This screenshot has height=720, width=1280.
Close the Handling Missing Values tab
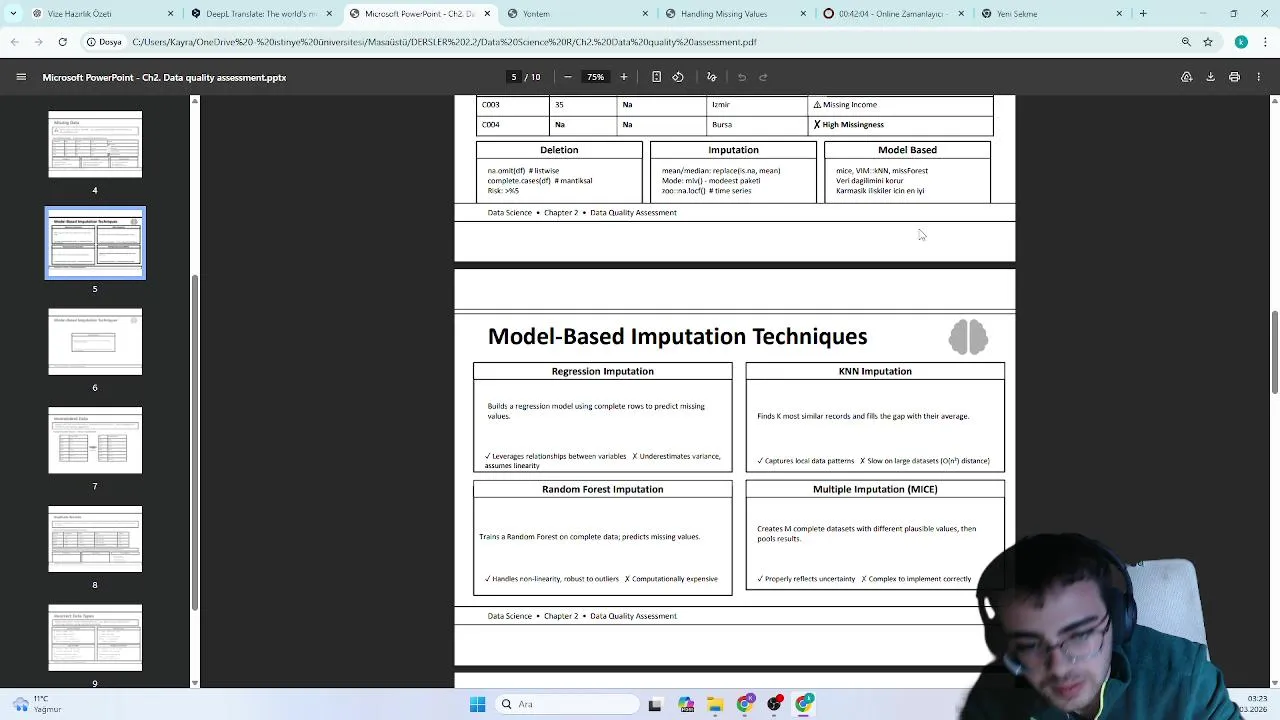(803, 14)
